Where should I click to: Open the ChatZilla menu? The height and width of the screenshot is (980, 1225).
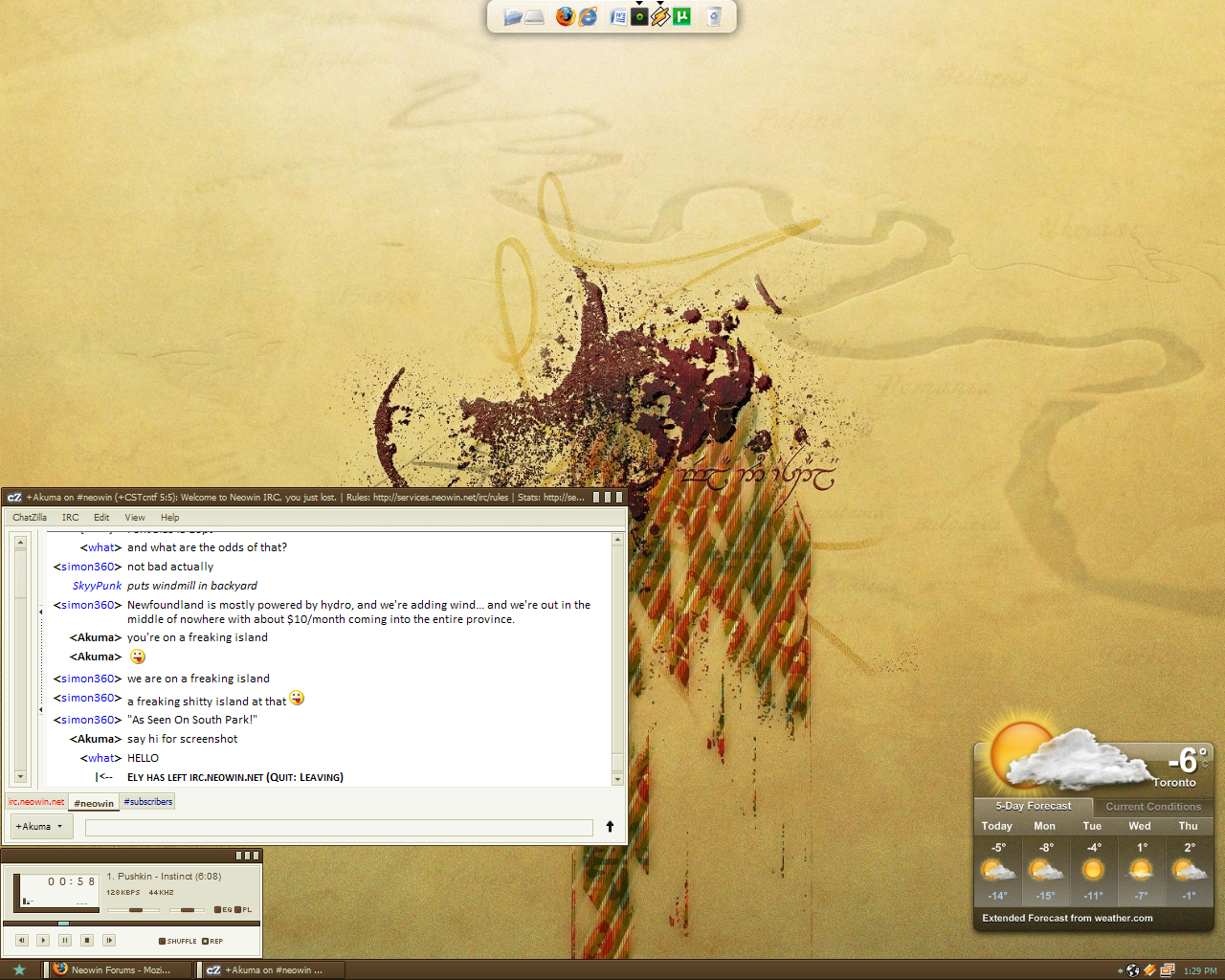[30, 518]
